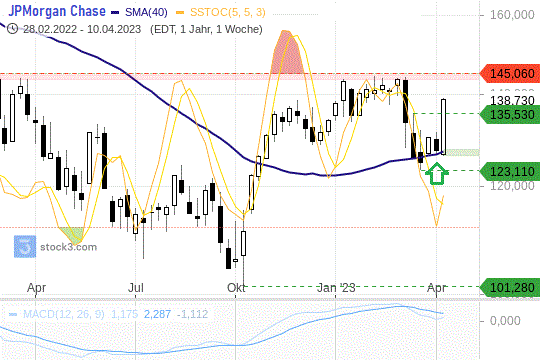The height and width of the screenshot is (360, 540).
Task: Click the light blue MACD legend line marker
Action: (x=13, y=315)
